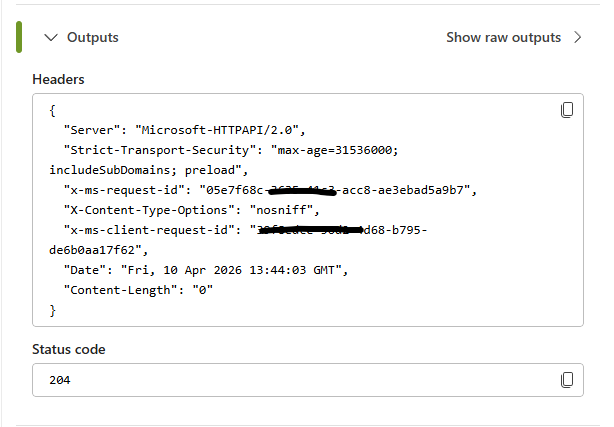The height and width of the screenshot is (427, 614).
Task: Copy the Status code value
Action: [567, 380]
